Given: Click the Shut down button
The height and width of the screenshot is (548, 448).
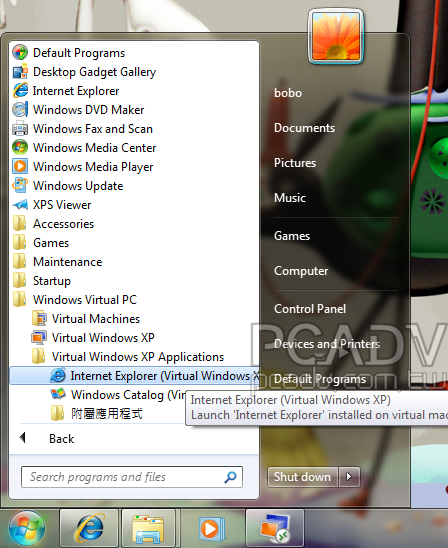Looking at the screenshot, I should (303, 477).
